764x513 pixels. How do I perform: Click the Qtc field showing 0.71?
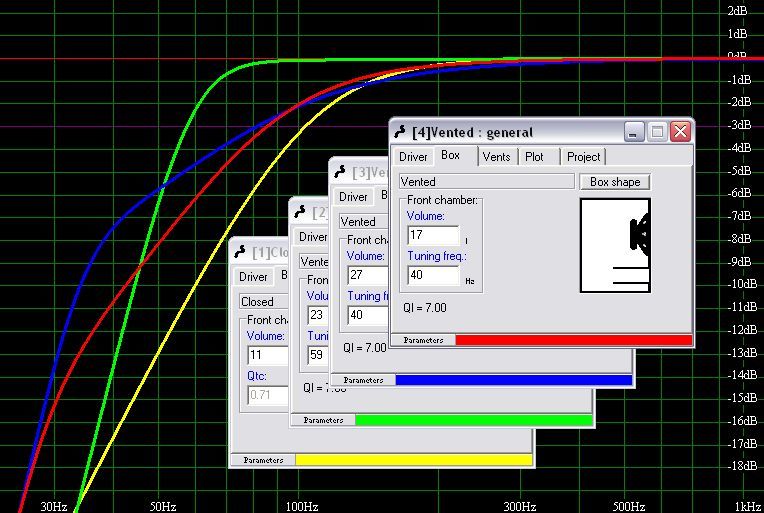pyautogui.click(x=268, y=395)
